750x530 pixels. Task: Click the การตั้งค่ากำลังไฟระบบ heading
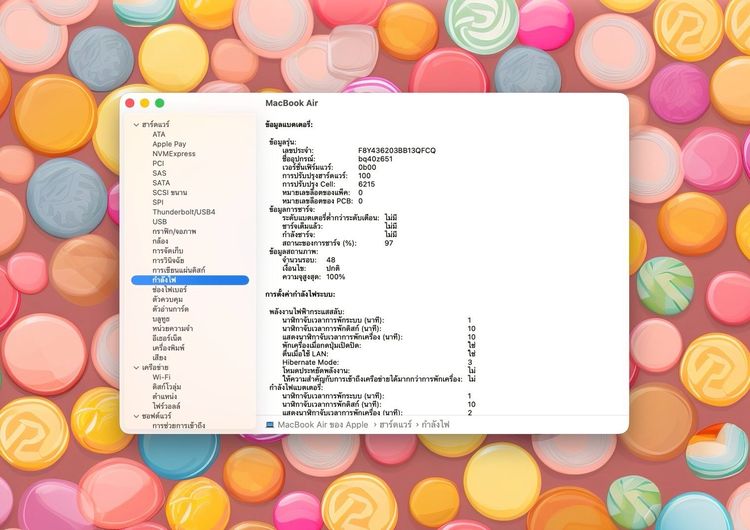(300, 295)
